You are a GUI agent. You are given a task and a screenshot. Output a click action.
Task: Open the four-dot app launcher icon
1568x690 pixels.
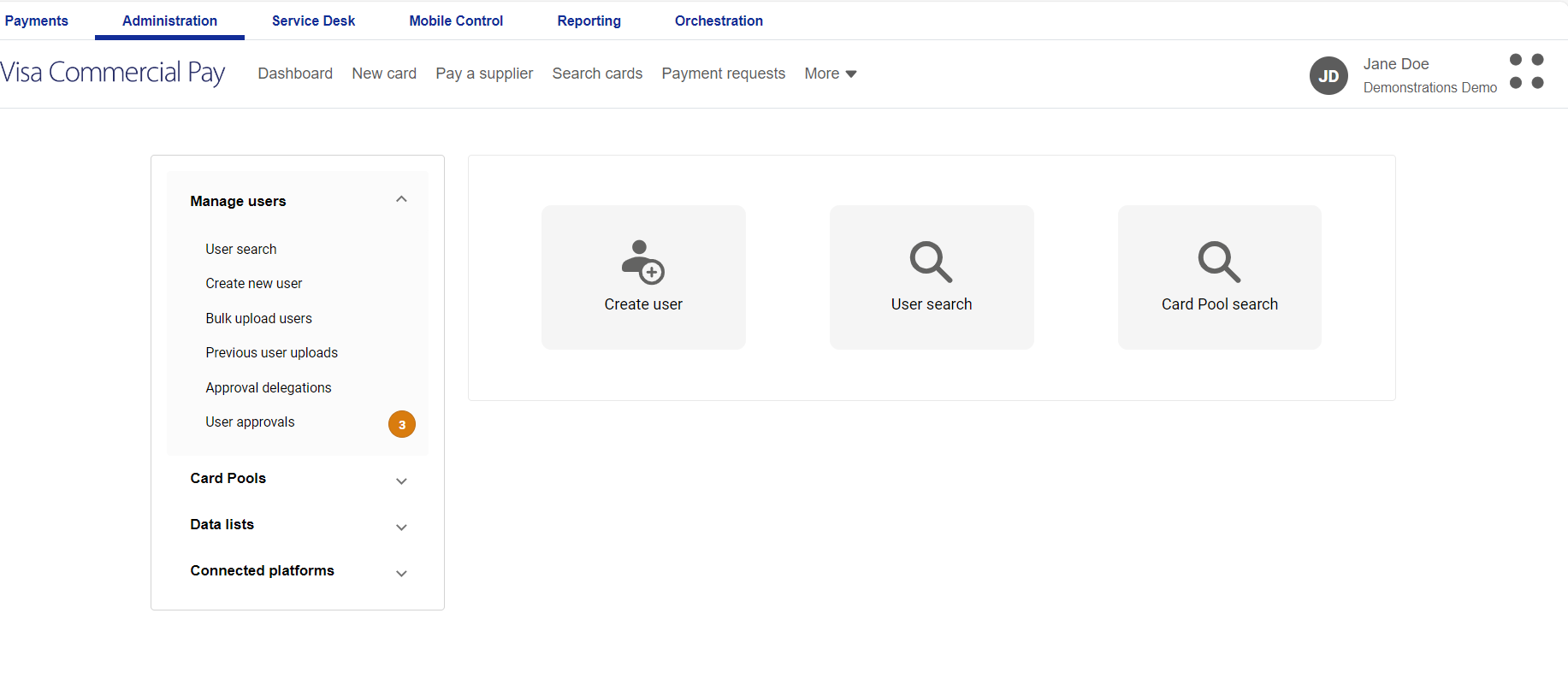(1527, 71)
